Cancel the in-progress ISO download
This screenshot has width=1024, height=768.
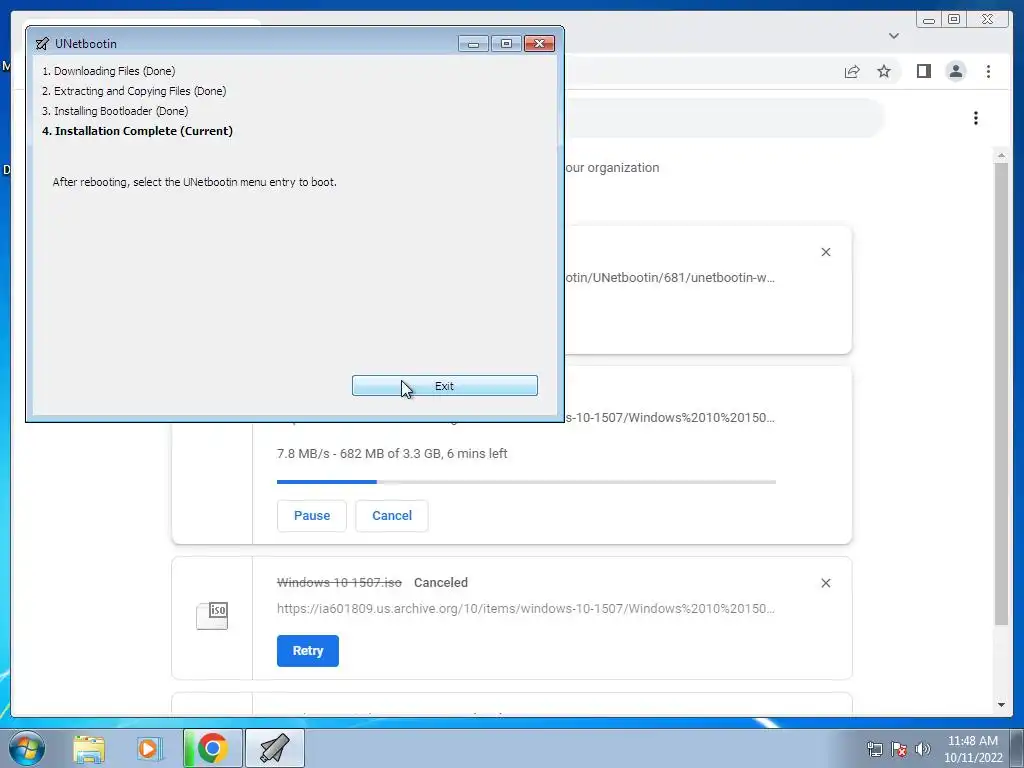(392, 516)
